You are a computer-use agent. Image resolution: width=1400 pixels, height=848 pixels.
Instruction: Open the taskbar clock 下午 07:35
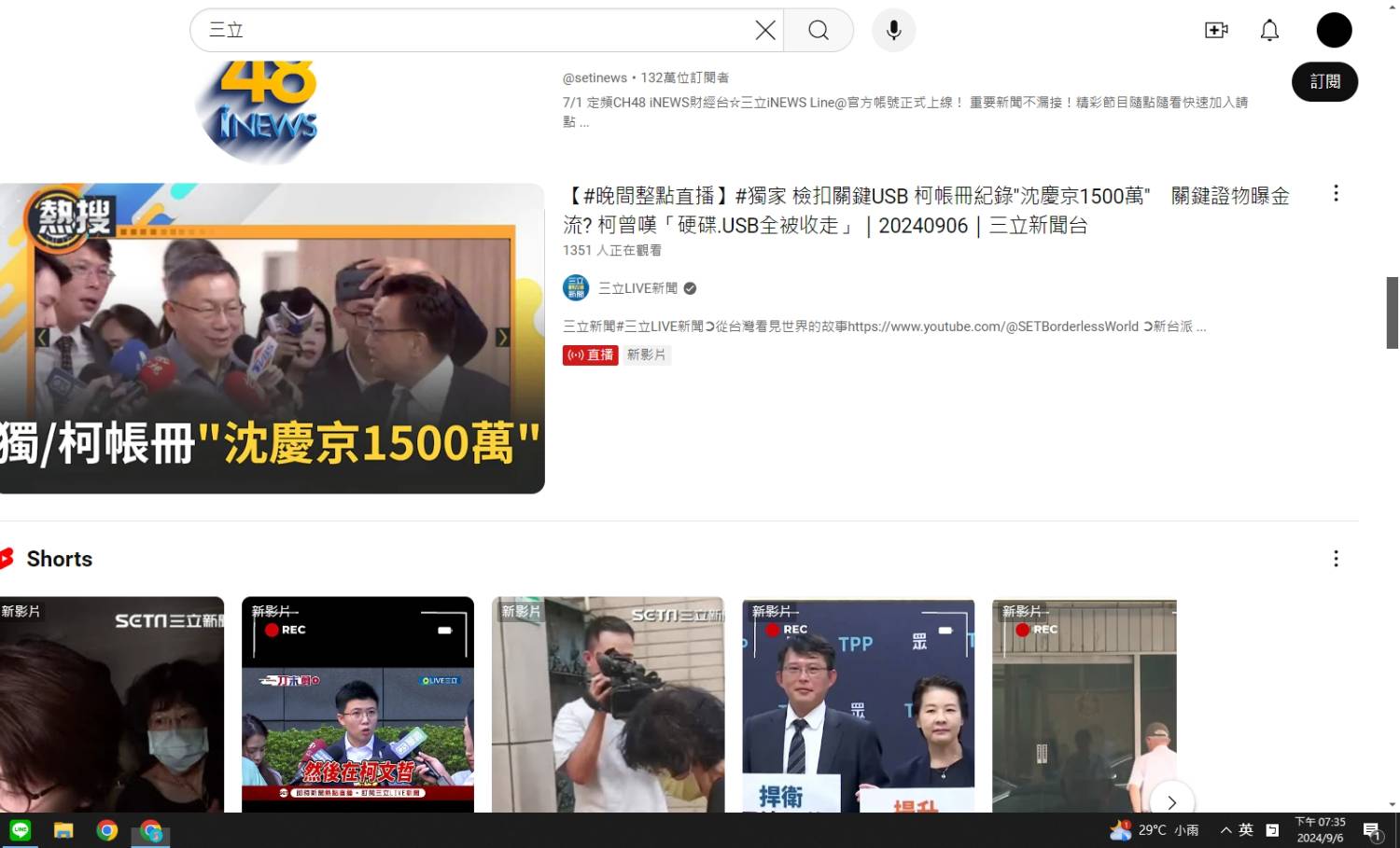[x=1320, y=830]
